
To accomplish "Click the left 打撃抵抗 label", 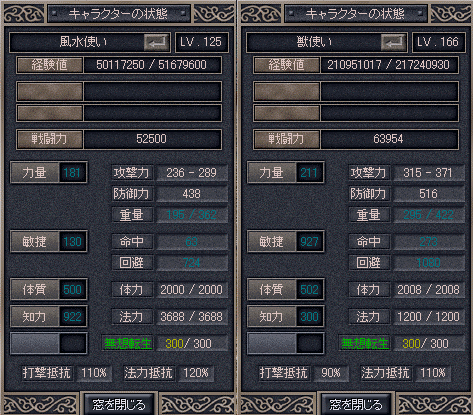I will (x=47, y=373).
